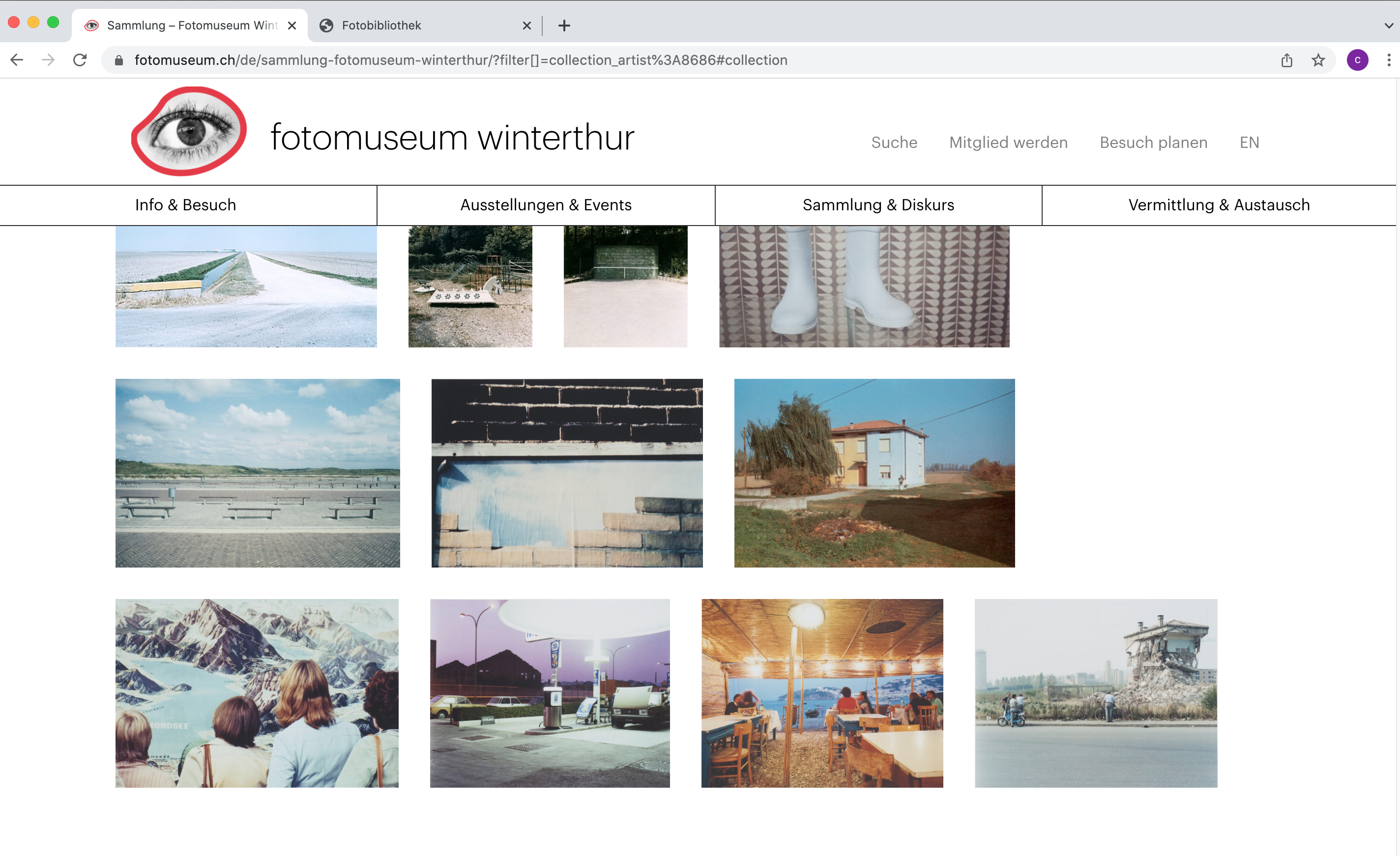Open a new browser tab

point(564,26)
